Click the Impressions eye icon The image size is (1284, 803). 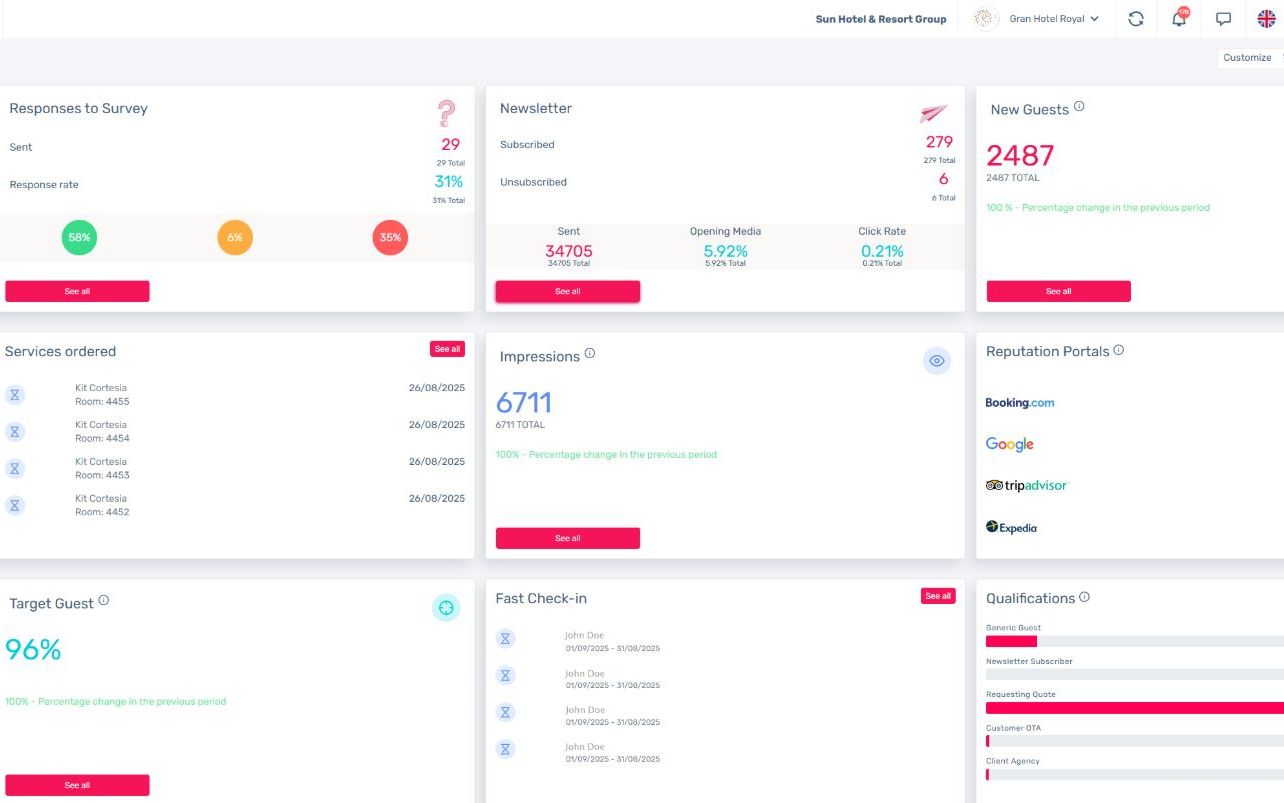[x=937, y=361]
